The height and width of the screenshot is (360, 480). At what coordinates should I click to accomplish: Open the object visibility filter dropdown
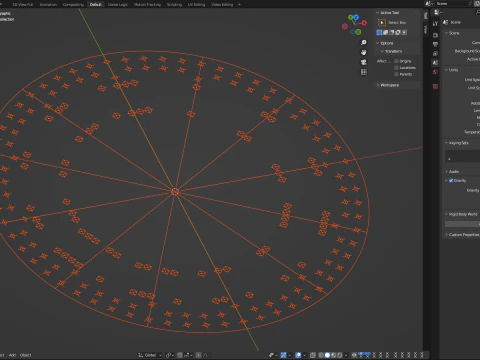pos(273,355)
